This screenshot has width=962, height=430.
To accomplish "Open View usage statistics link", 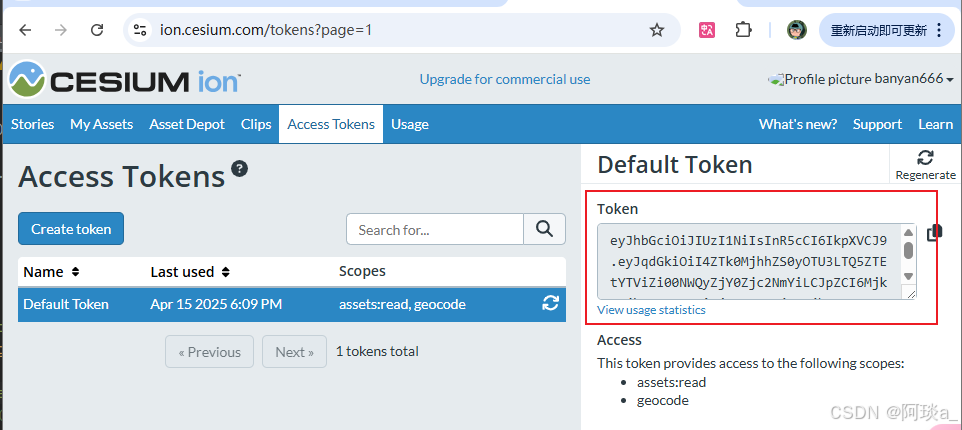I will (x=651, y=310).
